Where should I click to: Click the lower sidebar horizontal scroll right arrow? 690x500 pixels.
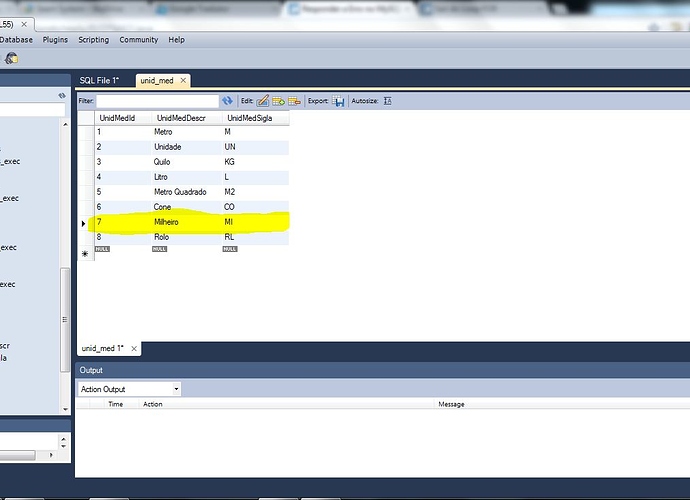click(x=51, y=455)
